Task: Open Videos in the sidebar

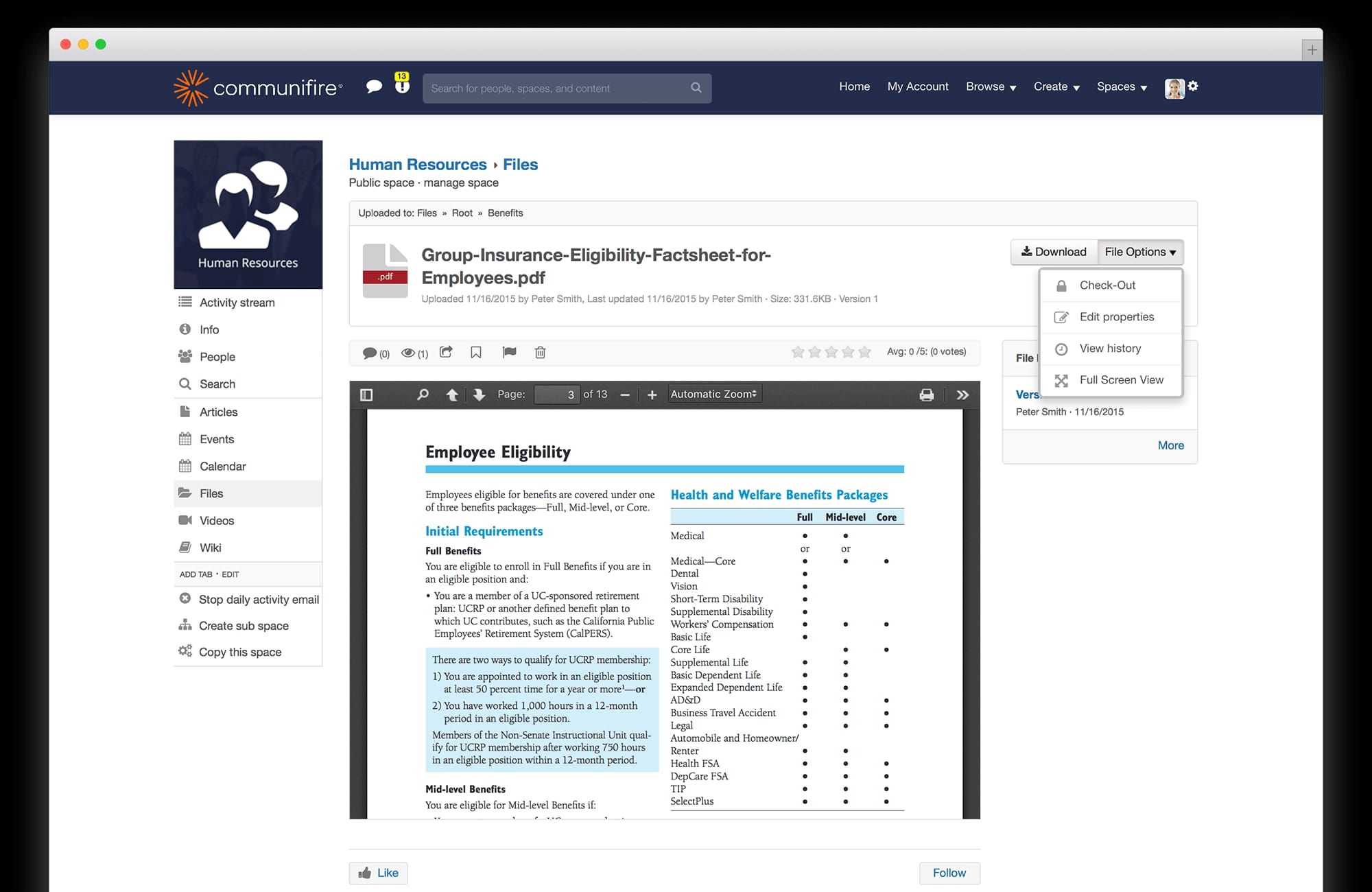Action: click(248, 521)
